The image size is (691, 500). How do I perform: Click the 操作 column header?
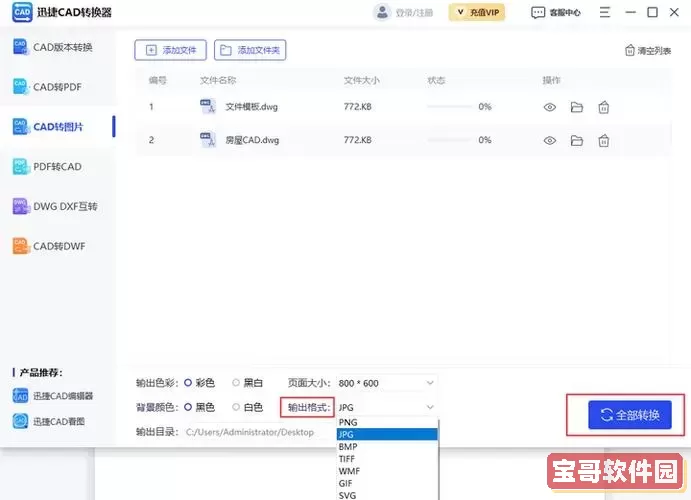551,80
